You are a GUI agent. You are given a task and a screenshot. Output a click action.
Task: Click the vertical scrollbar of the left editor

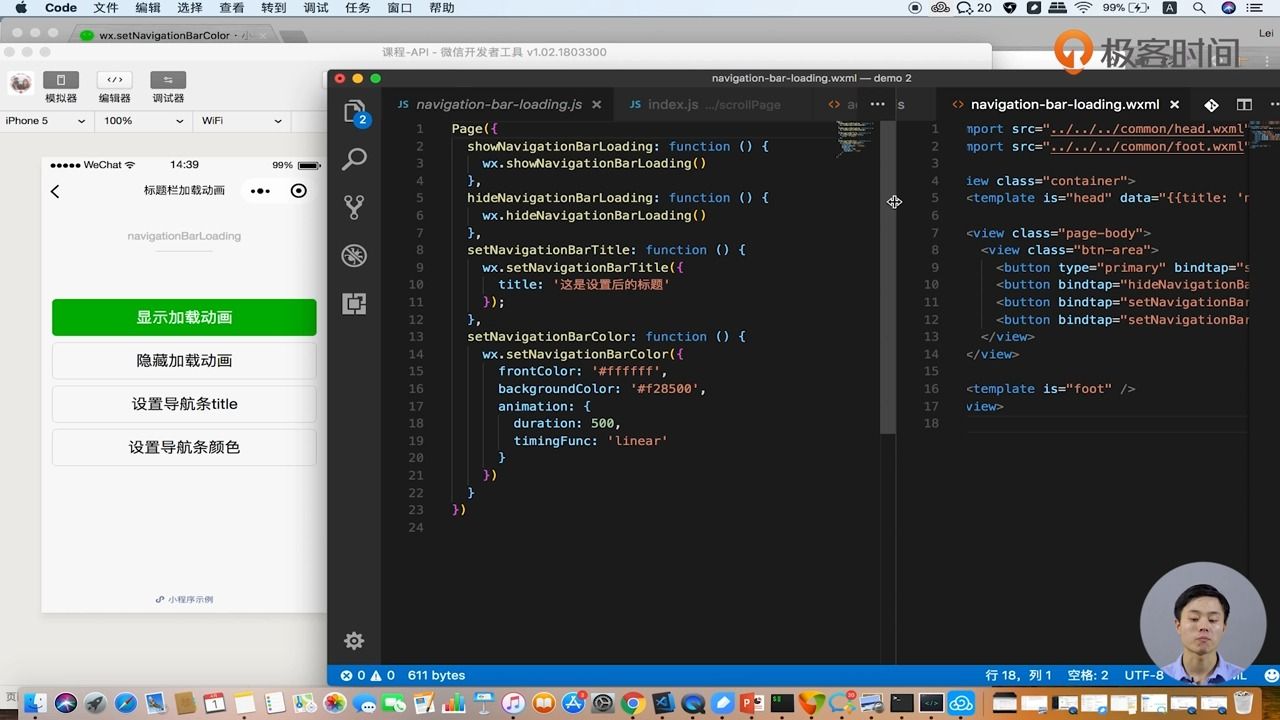click(887, 276)
